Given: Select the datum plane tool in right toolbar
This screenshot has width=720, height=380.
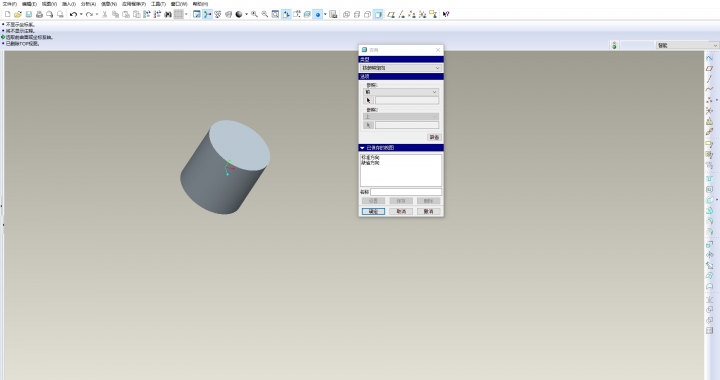Looking at the screenshot, I should click(x=709, y=68).
